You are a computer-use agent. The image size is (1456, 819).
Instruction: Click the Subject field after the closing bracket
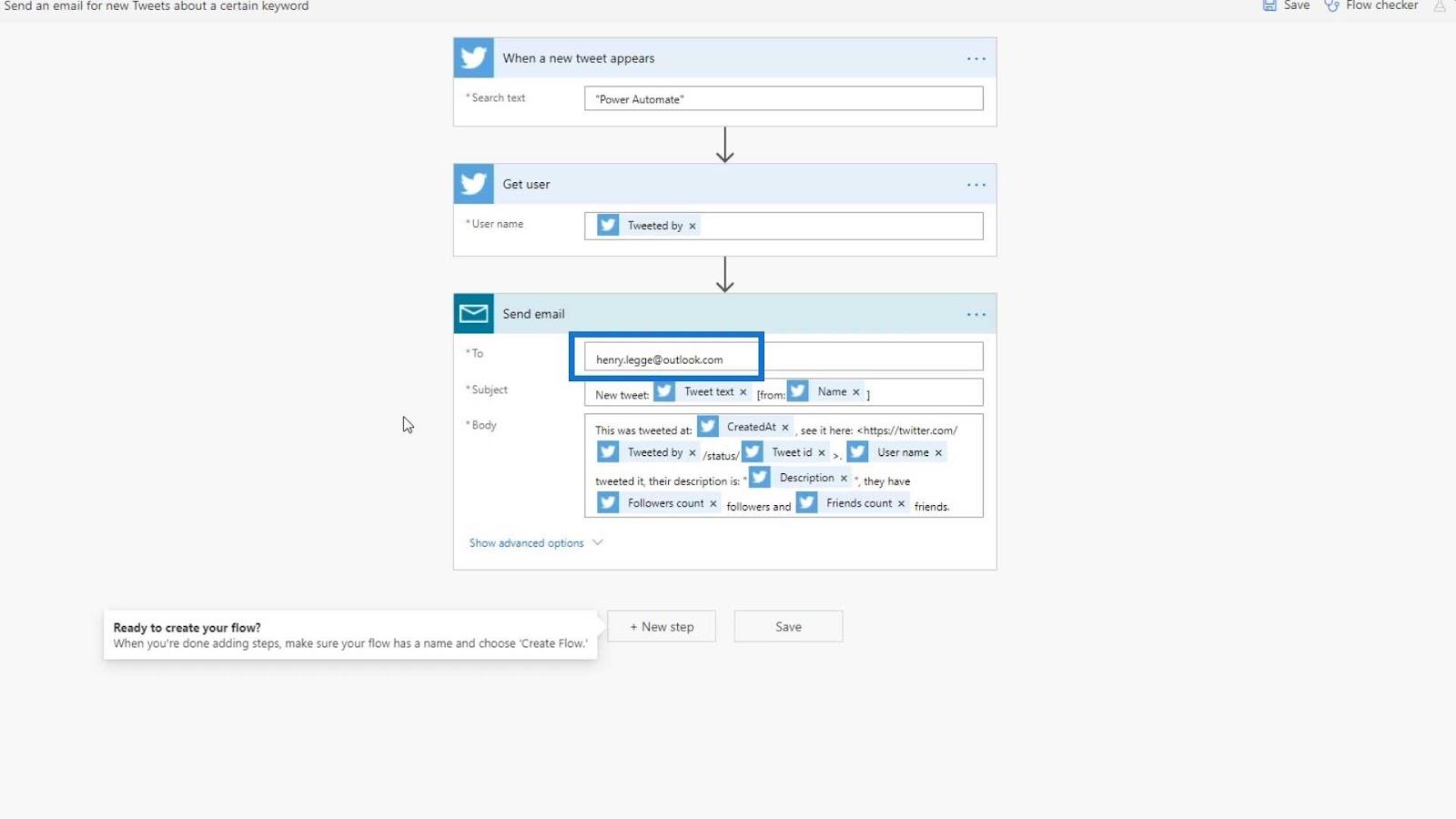(926, 393)
